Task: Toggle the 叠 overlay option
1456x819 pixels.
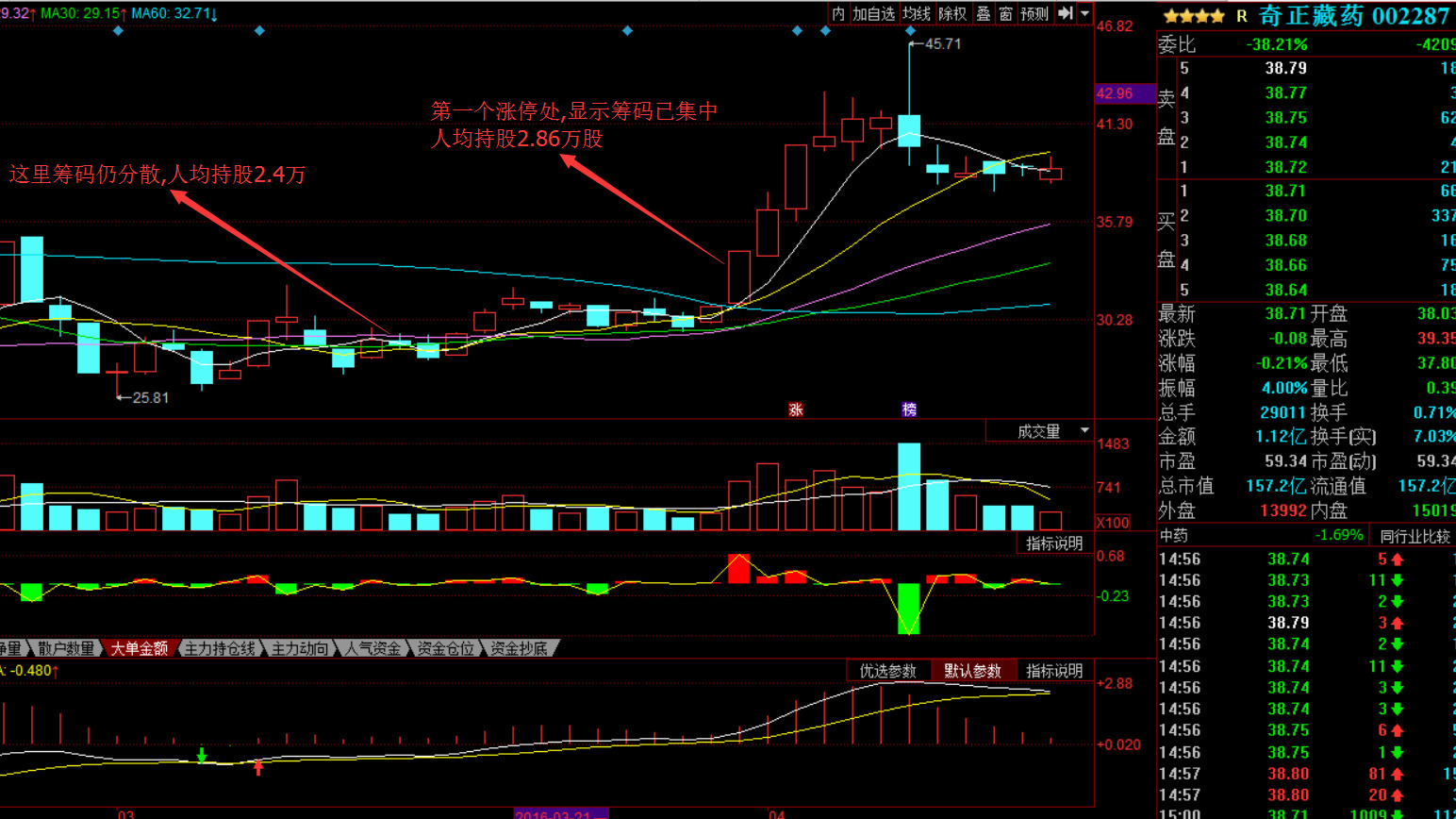Action: [x=984, y=13]
